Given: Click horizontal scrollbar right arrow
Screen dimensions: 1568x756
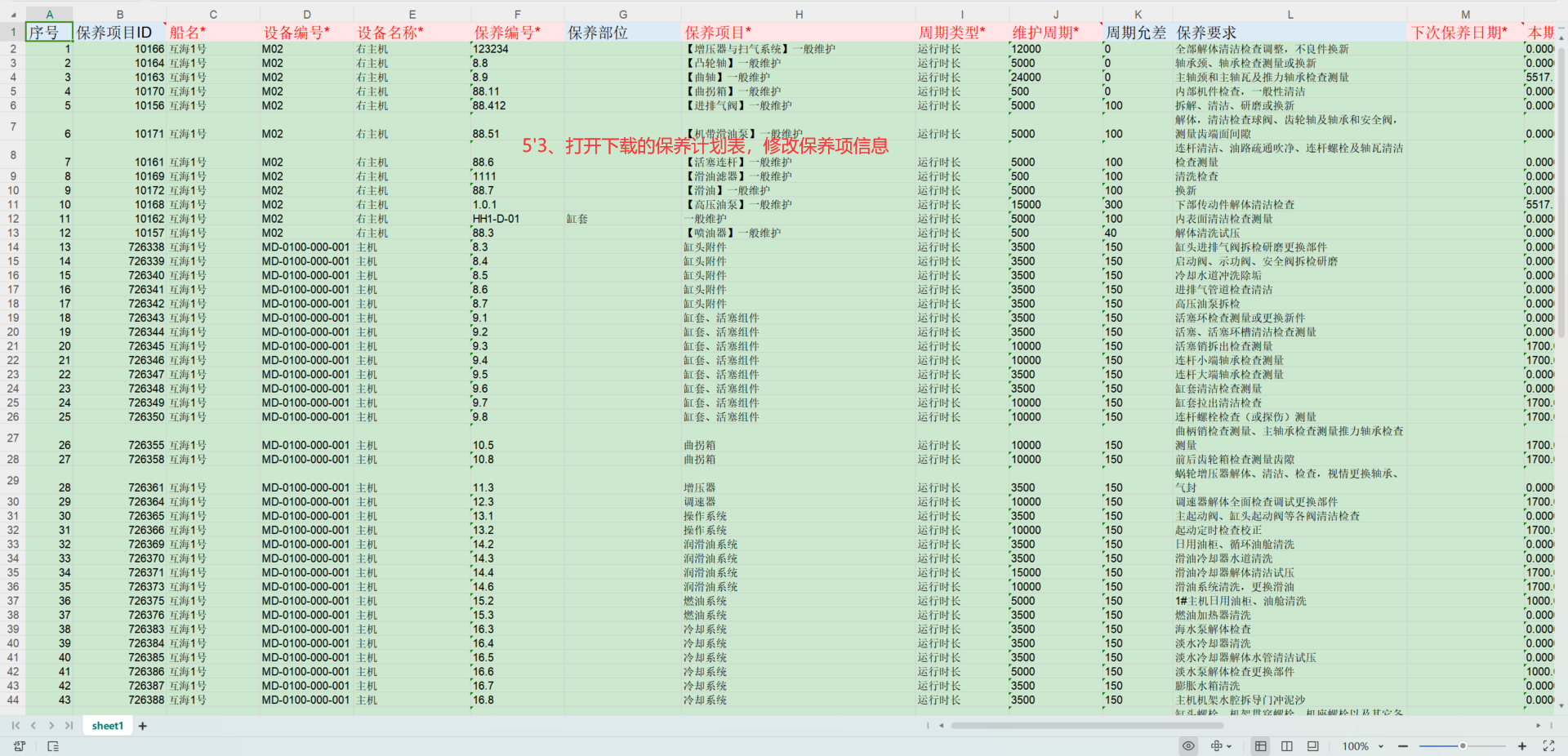Looking at the screenshot, I should (1538, 725).
